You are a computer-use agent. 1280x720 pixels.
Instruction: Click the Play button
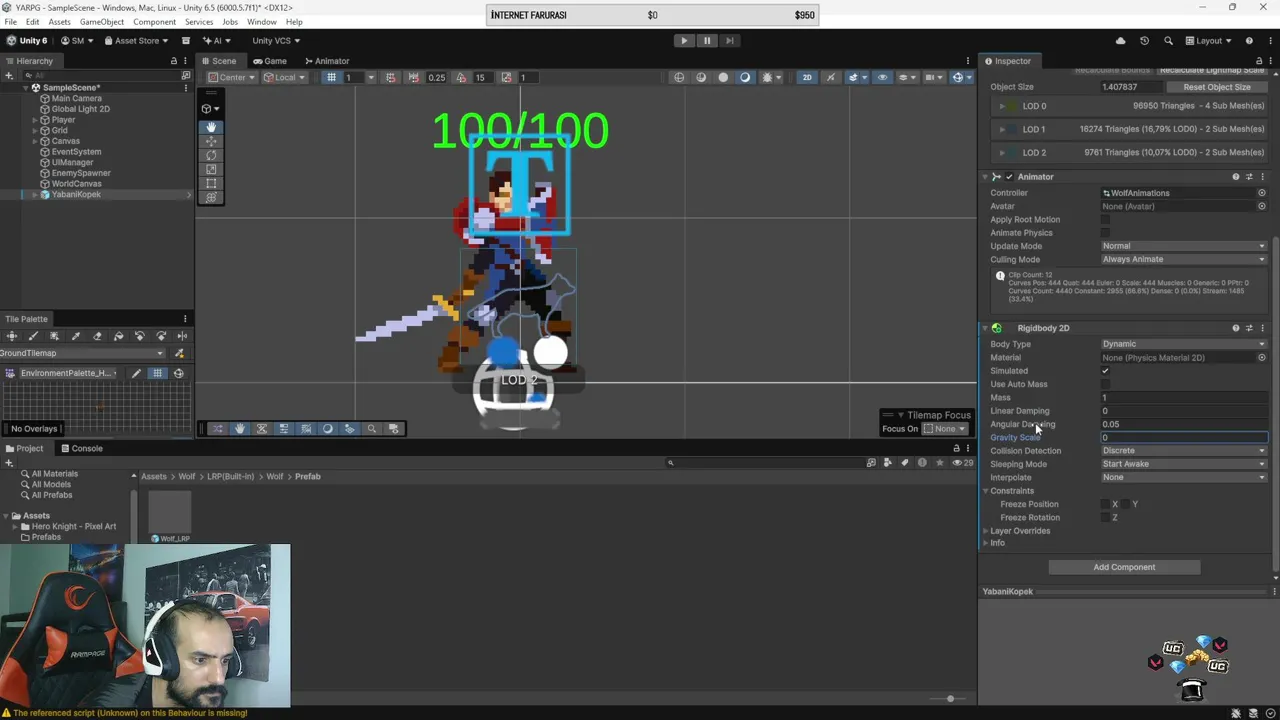click(x=684, y=41)
